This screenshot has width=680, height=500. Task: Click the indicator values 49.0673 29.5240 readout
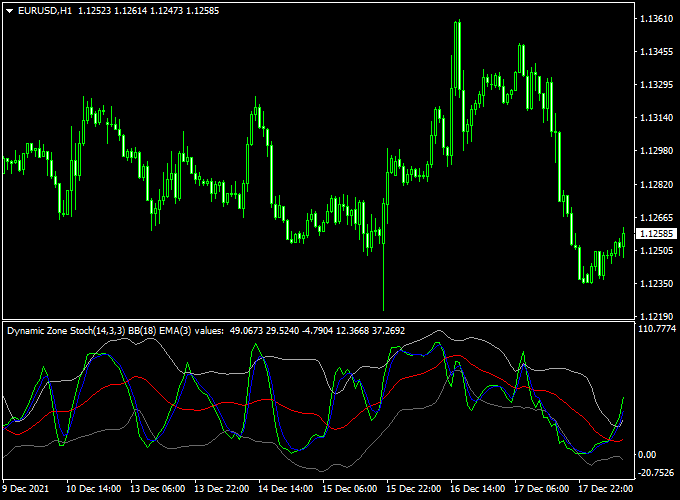pyautogui.click(x=264, y=331)
